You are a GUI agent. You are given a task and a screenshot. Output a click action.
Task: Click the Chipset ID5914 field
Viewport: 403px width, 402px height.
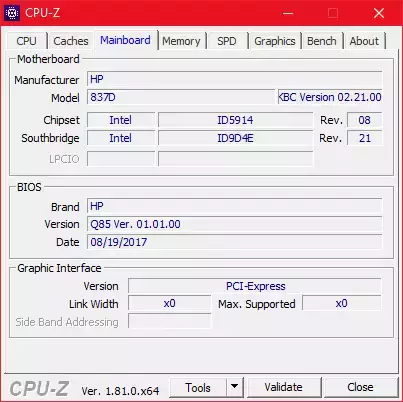(x=235, y=120)
